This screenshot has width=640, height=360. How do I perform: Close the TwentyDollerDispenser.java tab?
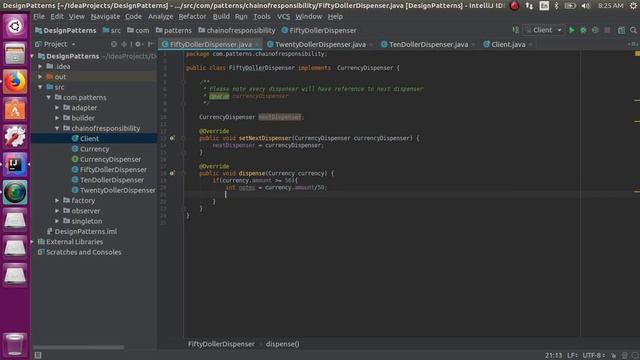pyautogui.click(x=371, y=44)
